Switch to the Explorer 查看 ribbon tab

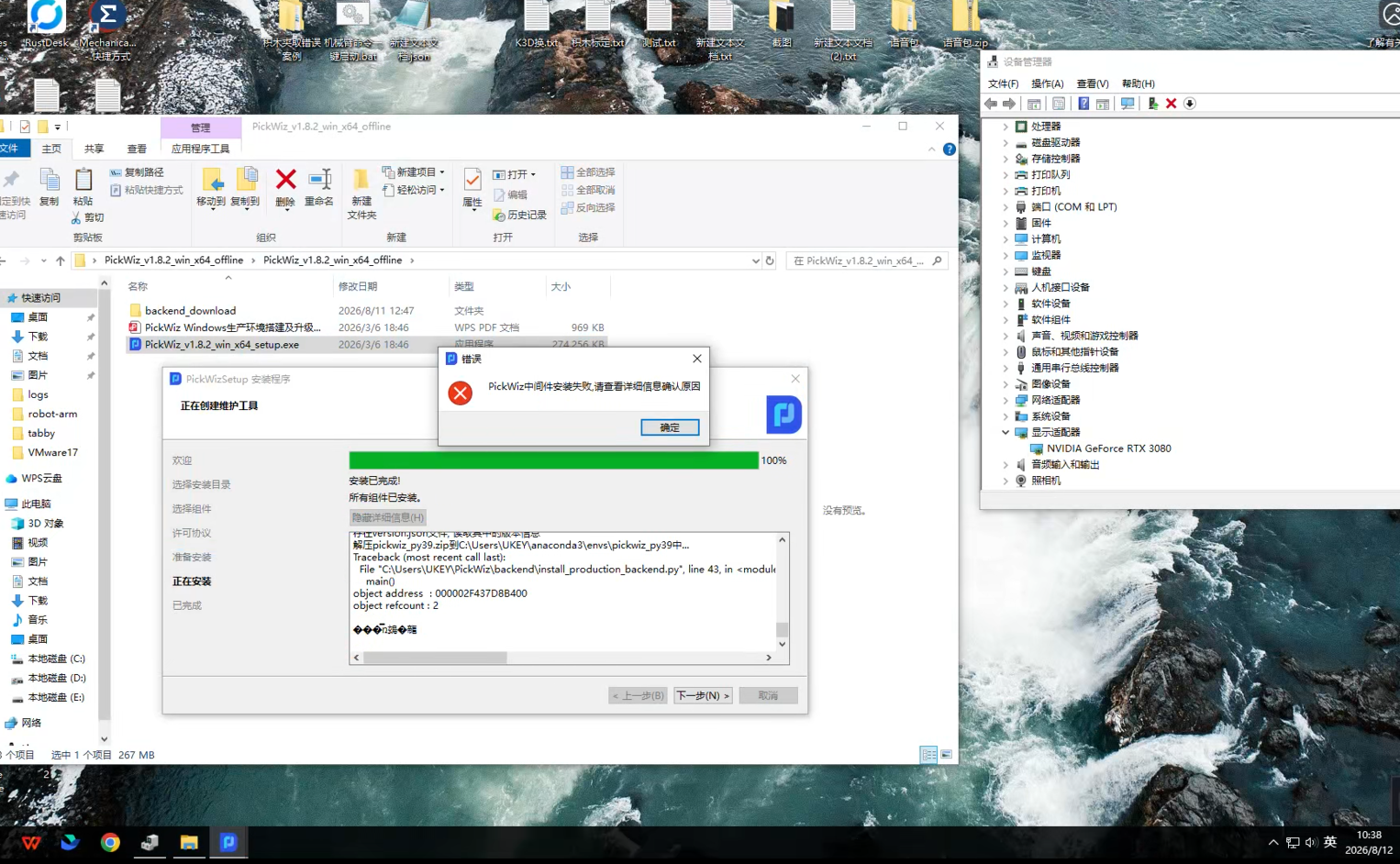click(137, 149)
